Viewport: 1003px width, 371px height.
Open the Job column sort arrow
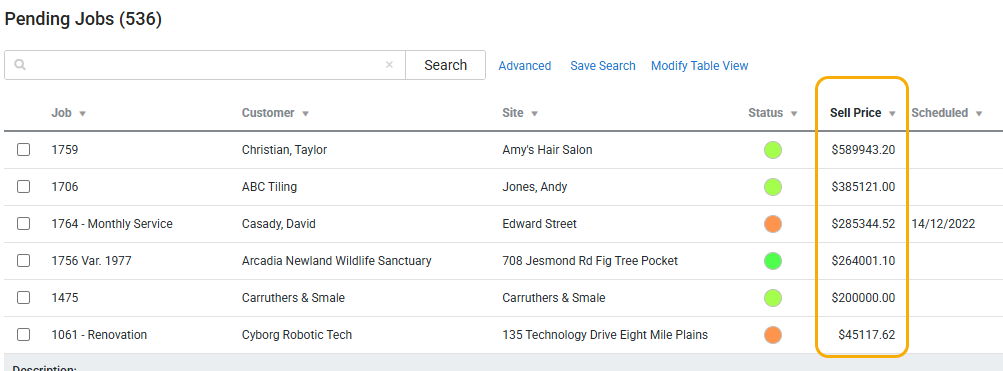point(83,114)
